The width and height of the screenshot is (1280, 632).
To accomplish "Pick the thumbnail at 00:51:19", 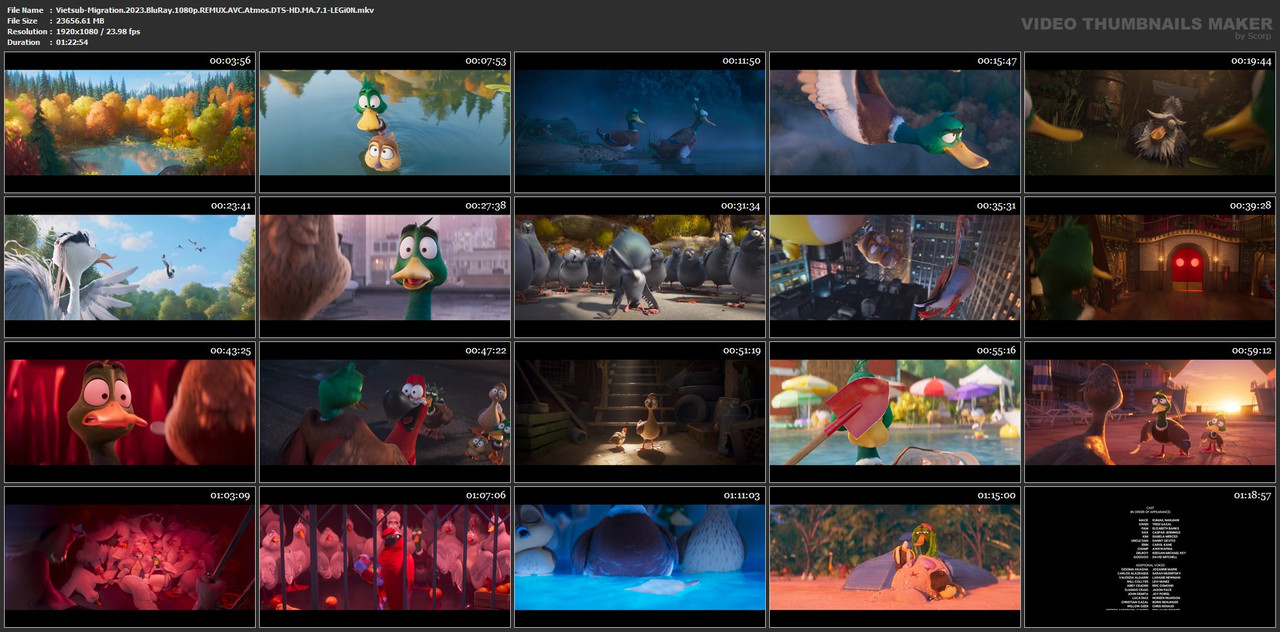I will (640, 412).
